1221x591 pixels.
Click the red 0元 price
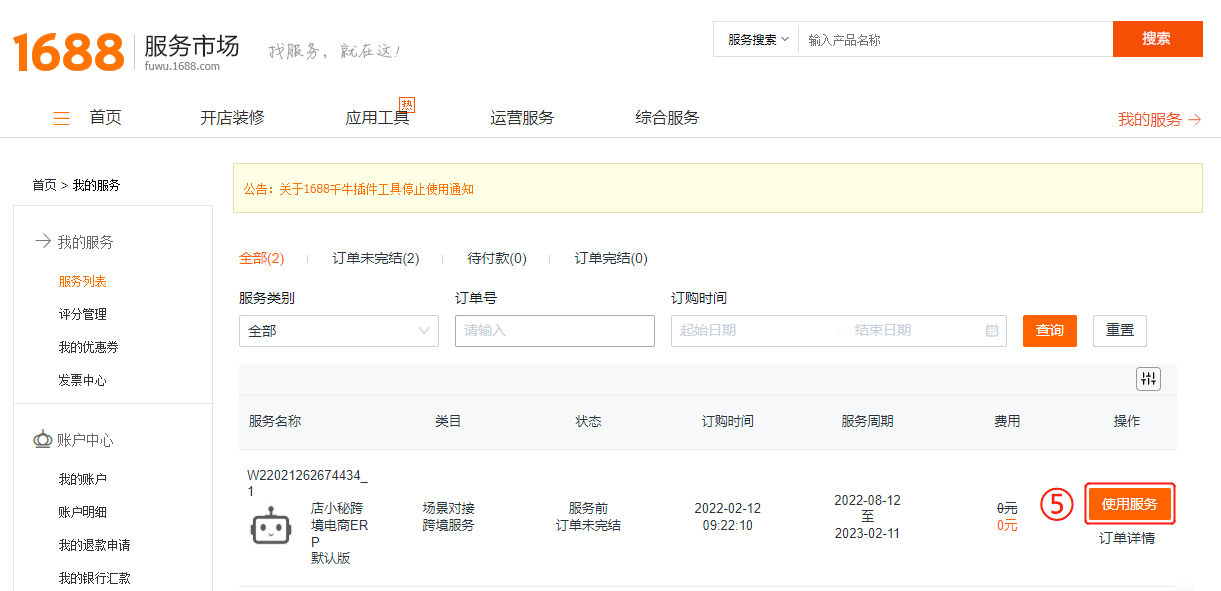click(x=1007, y=525)
